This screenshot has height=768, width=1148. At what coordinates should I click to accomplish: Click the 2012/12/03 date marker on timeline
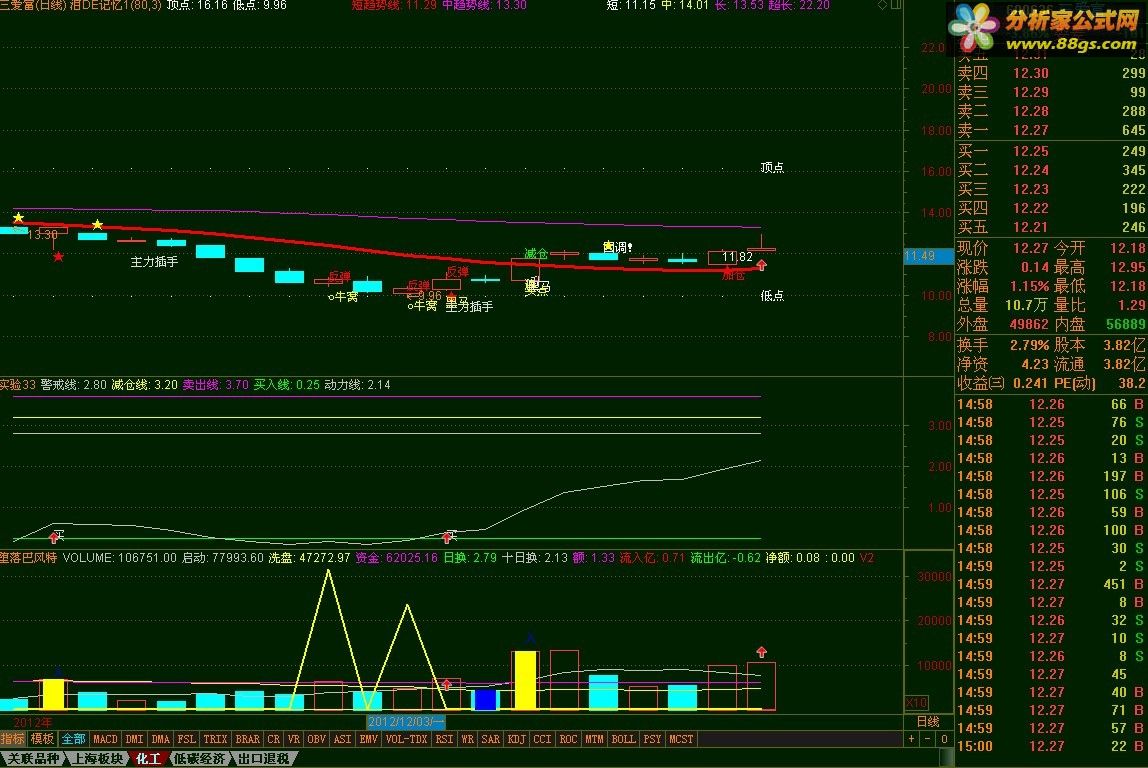406,722
